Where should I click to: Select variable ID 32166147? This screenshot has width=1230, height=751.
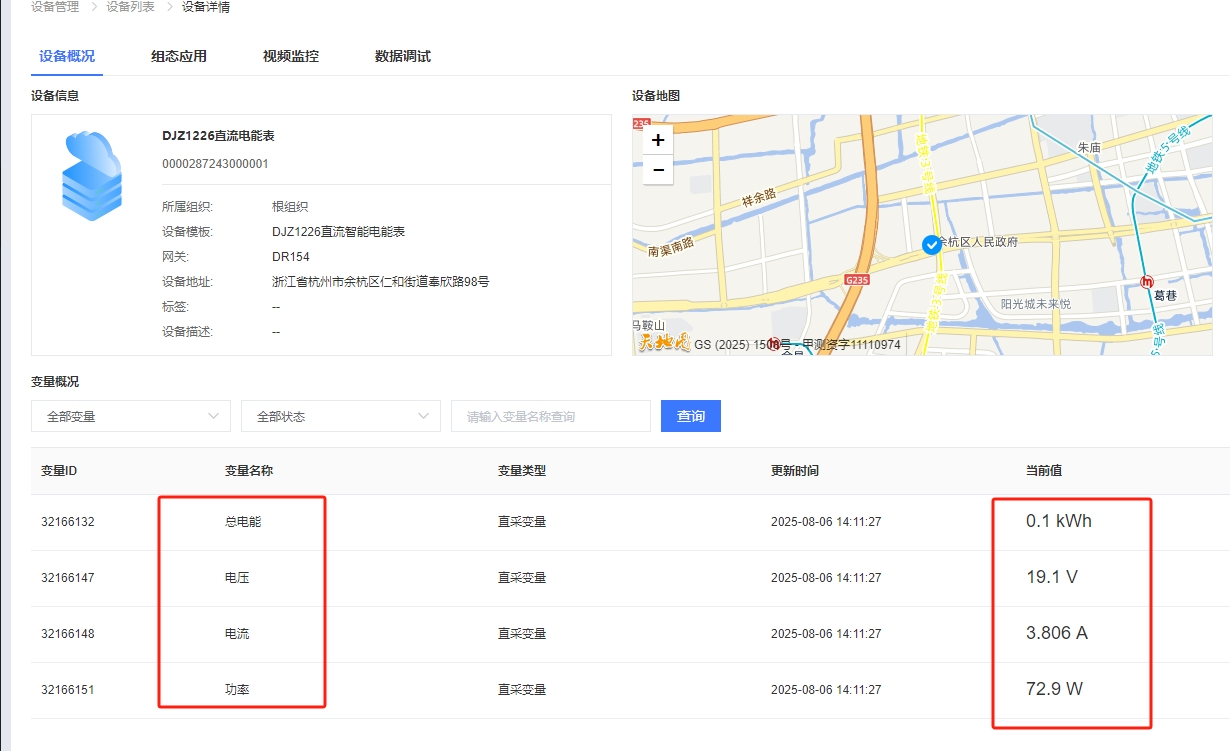pos(68,578)
